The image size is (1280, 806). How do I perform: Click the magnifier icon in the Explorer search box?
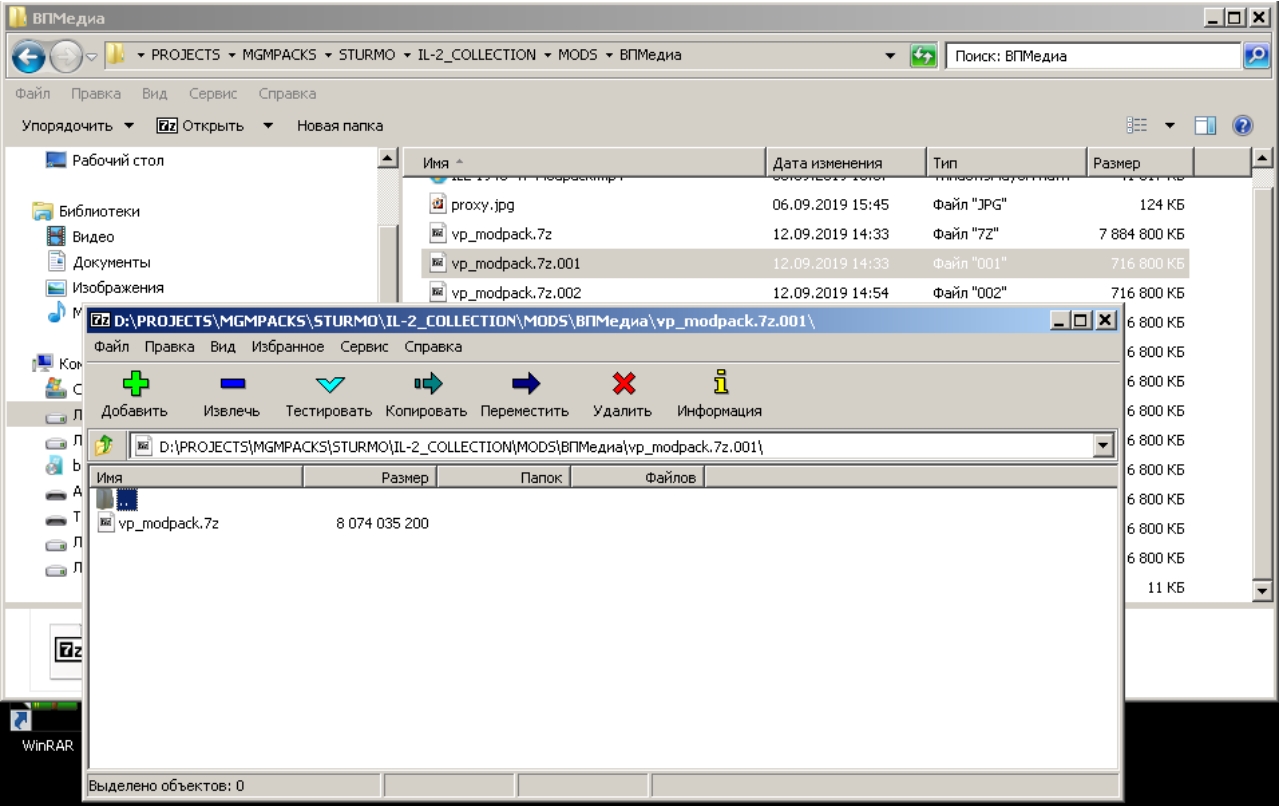pos(1257,56)
